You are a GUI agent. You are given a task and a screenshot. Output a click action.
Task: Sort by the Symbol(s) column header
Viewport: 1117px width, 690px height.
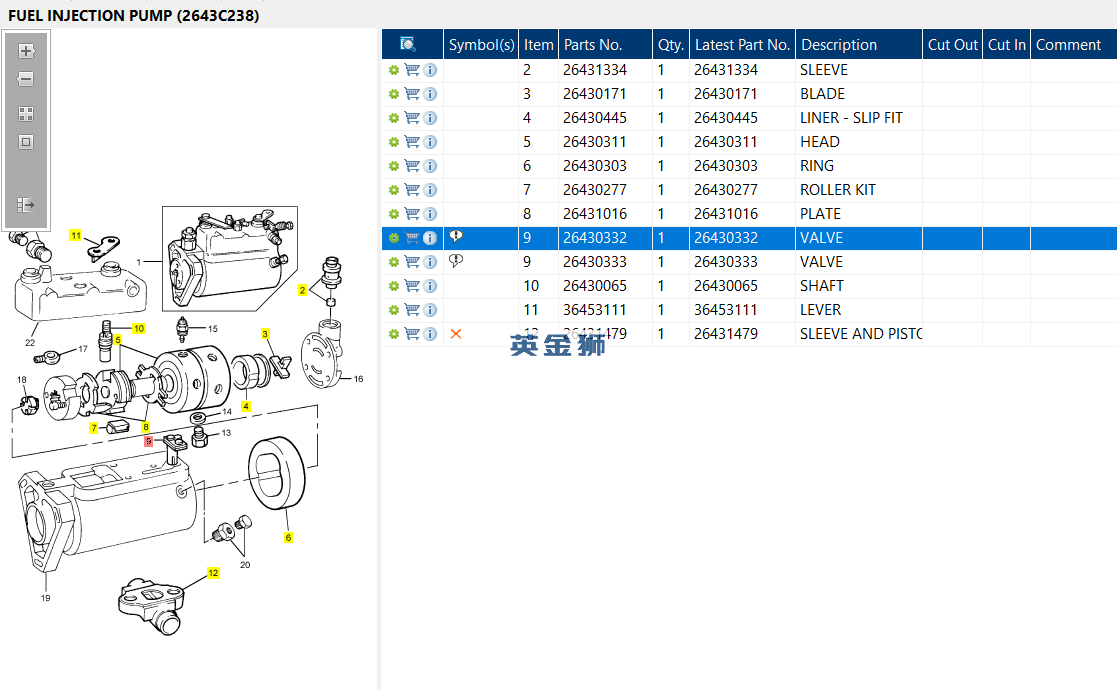pos(481,44)
